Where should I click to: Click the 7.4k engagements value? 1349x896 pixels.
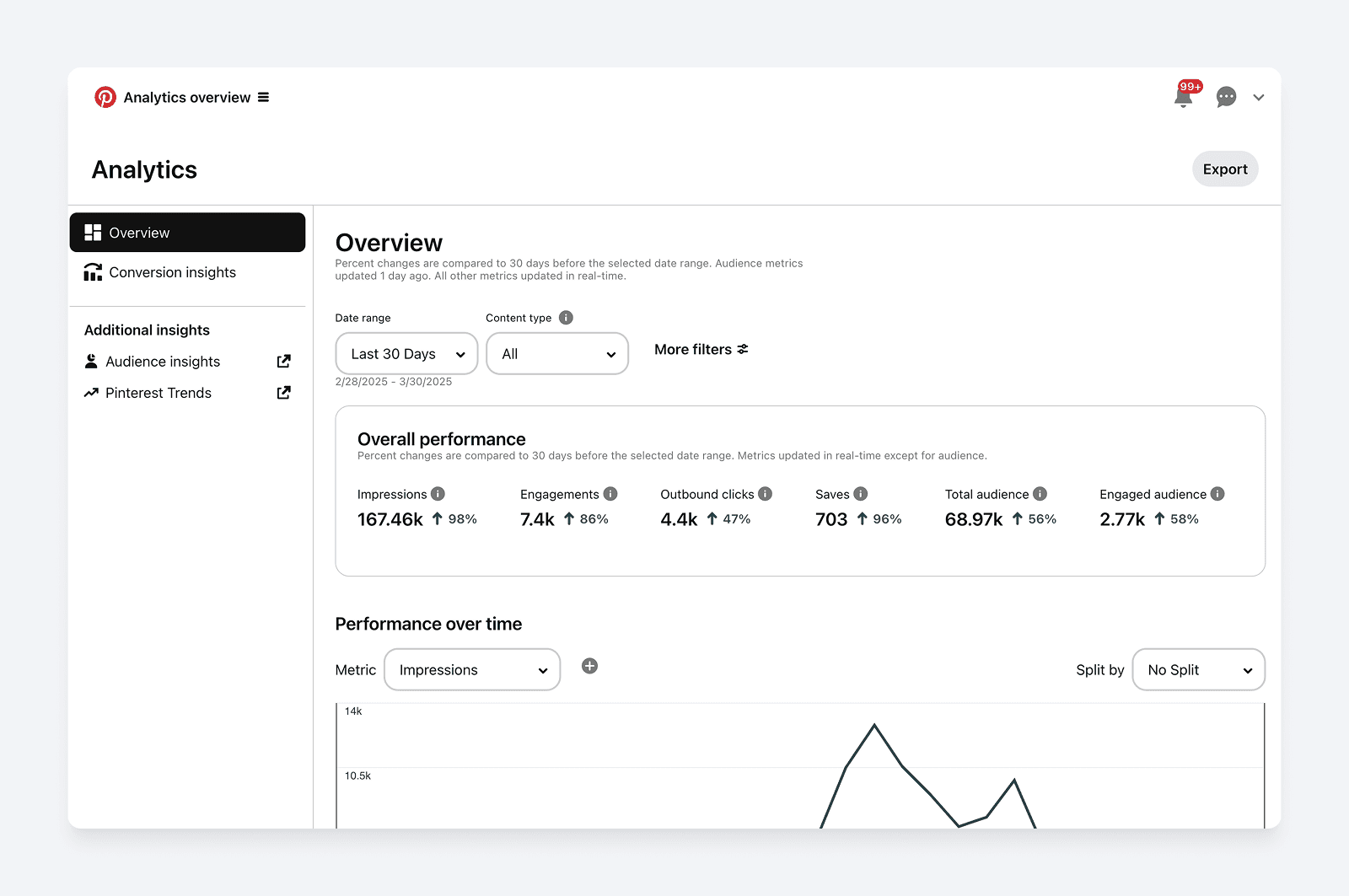click(537, 519)
